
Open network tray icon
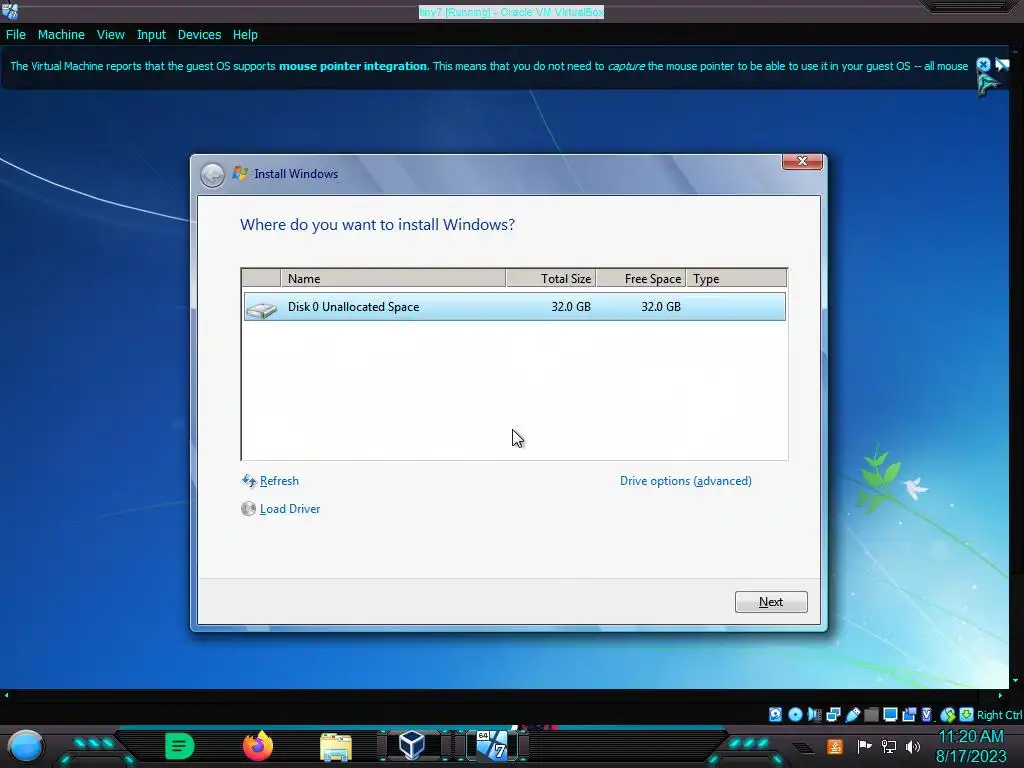889,746
